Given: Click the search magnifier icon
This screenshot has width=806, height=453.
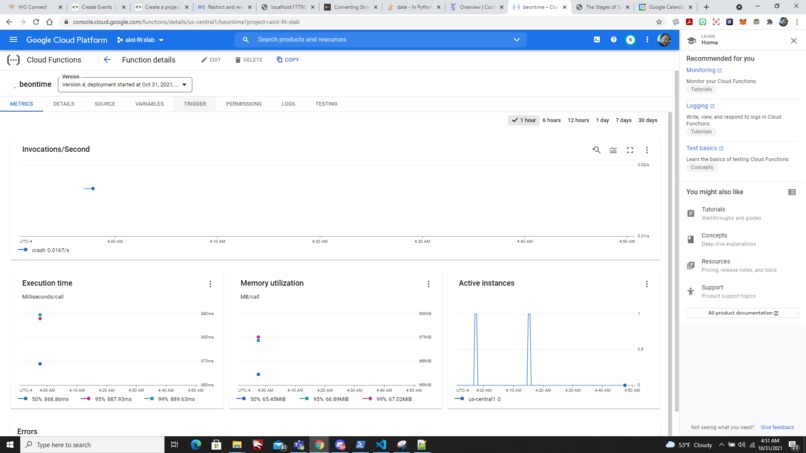Looking at the screenshot, I should click(246, 40).
